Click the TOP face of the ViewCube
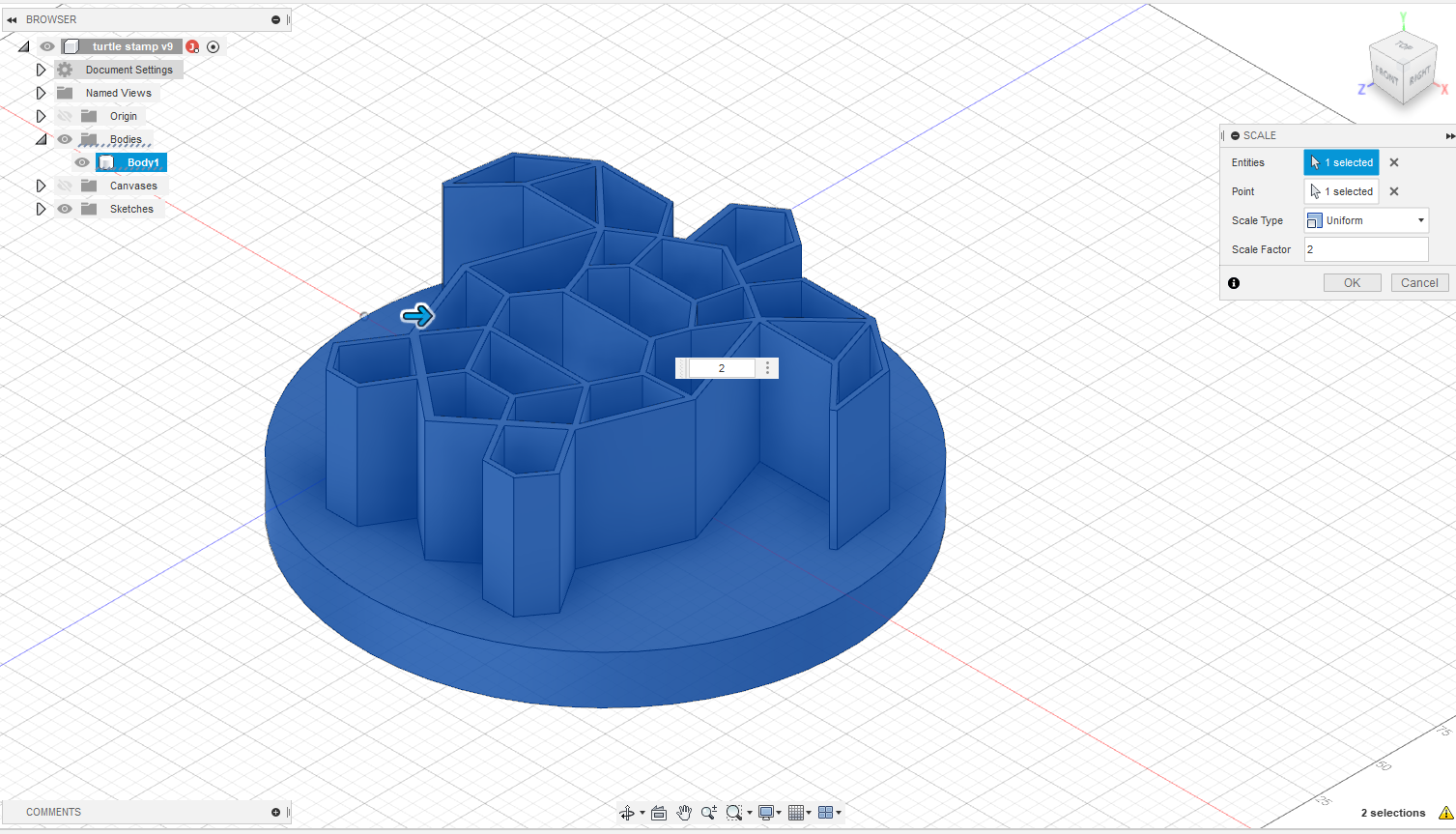The image size is (1456, 834). tap(1404, 45)
